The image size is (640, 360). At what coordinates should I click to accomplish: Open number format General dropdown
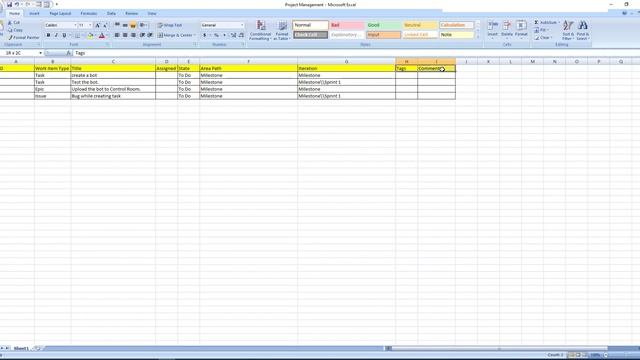tap(242, 25)
